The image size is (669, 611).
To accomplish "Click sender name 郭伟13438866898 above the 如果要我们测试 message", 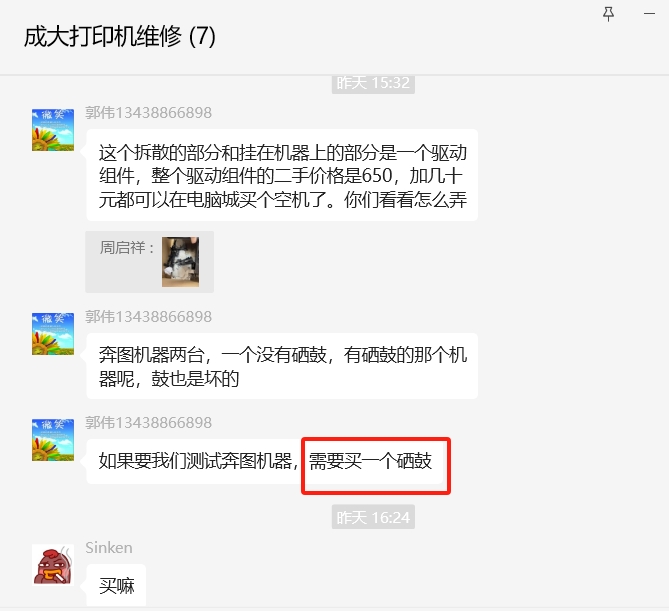I will (148, 422).
